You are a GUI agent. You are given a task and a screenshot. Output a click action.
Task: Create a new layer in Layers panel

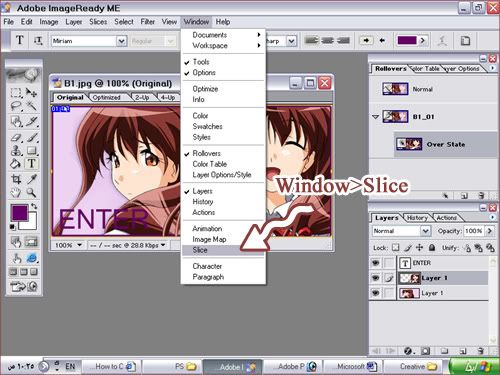point(463,351)
